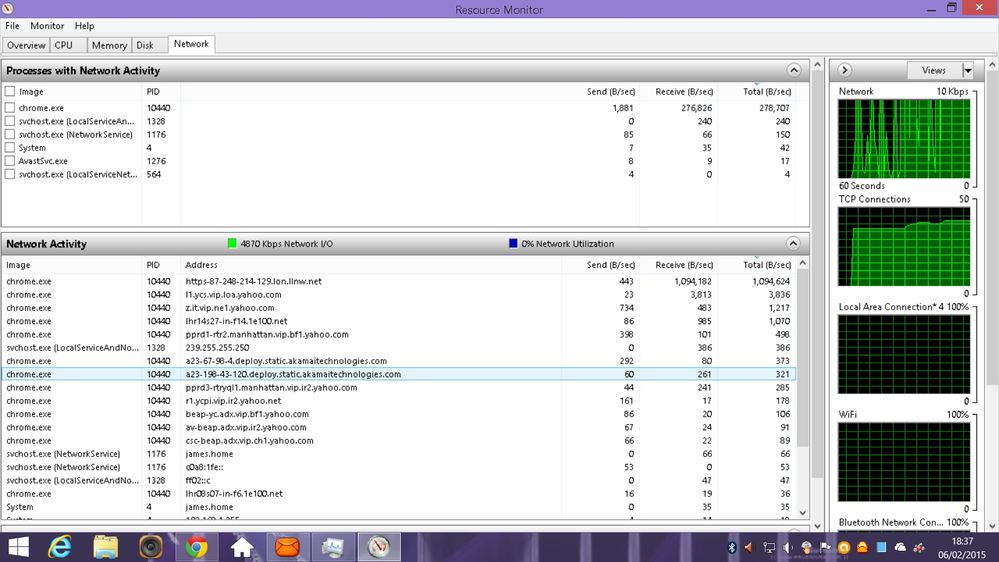Click the blue Network Utilization color indicator
This screenshot has height=562, width=999.
[513, 243]
